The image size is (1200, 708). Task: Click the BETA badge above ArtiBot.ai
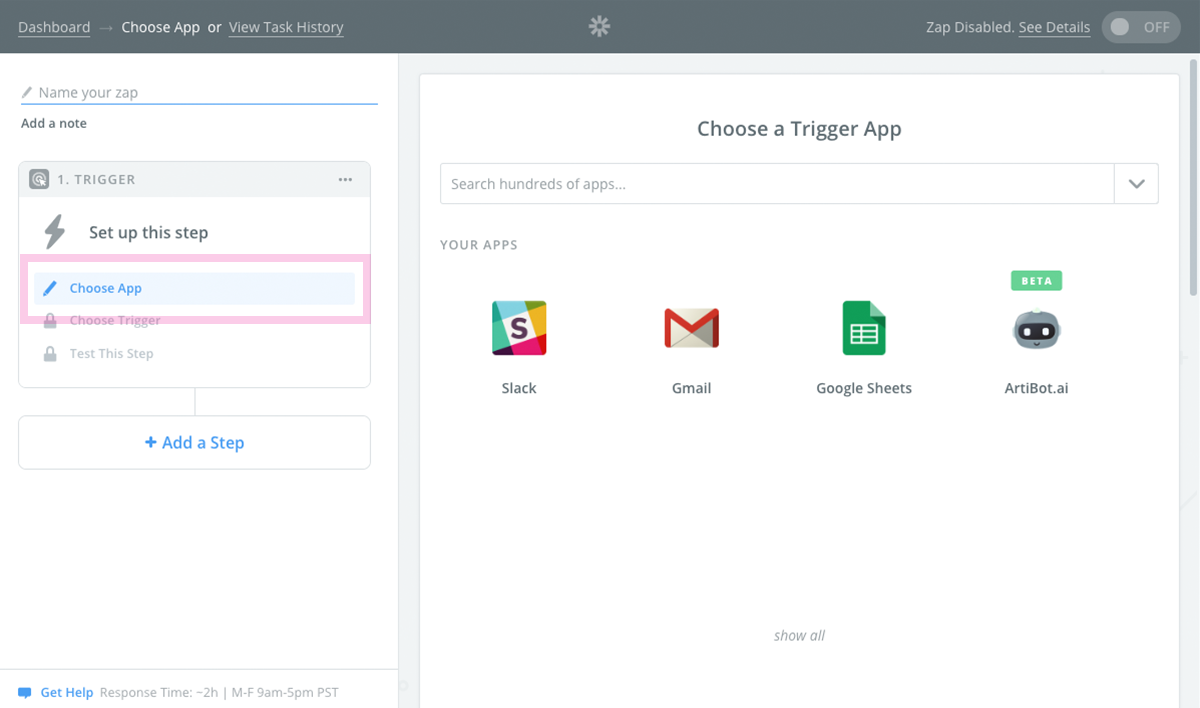(1036, 280)
